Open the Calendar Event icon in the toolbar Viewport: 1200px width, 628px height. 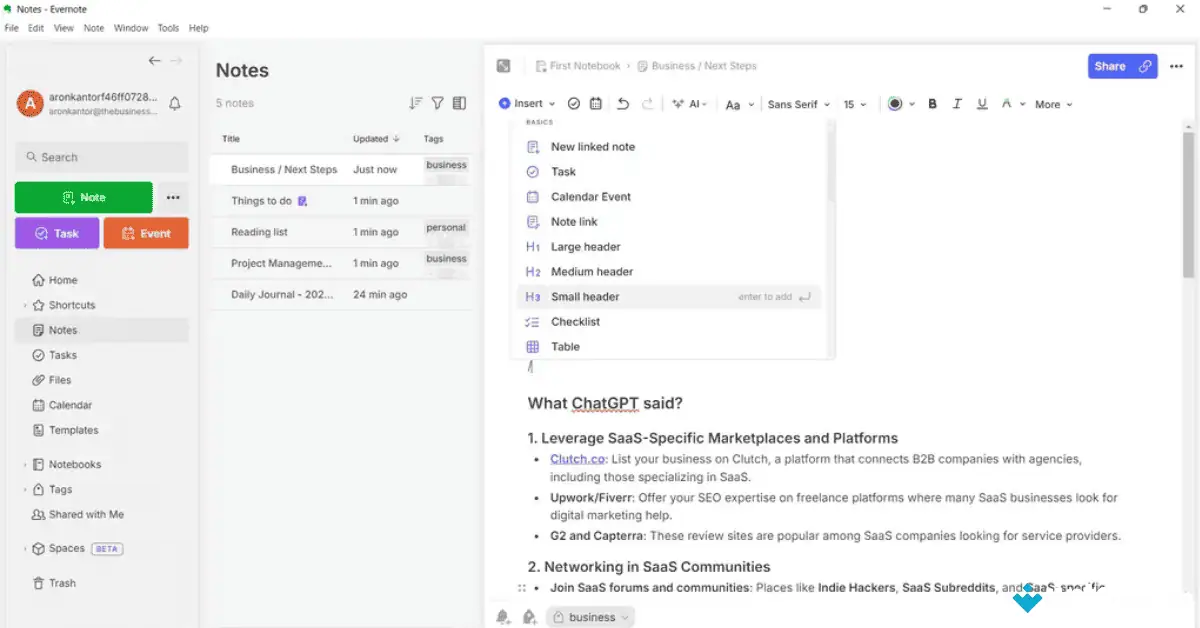(595, 103)
